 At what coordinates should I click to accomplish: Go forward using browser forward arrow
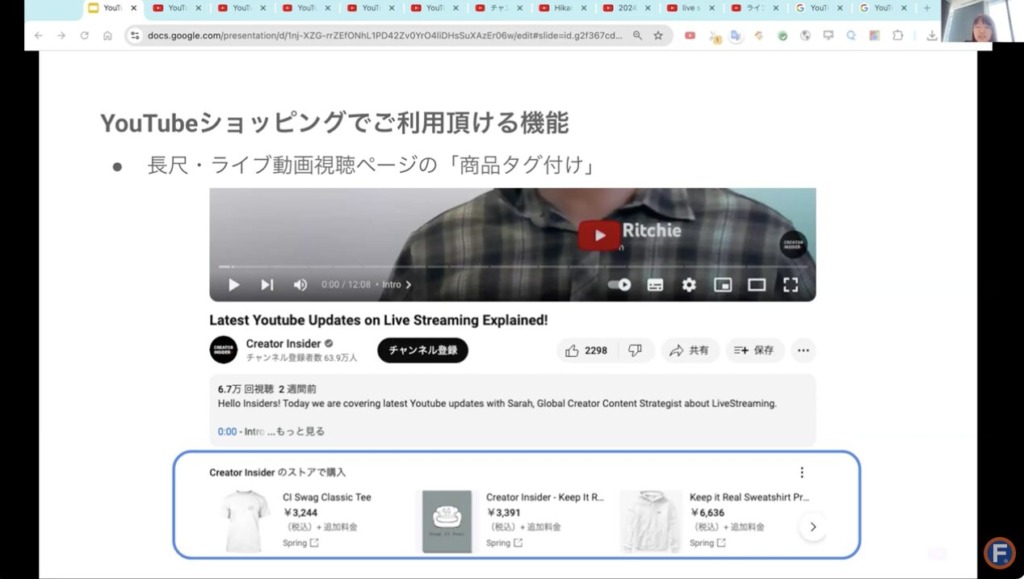(x=61, y=35)
